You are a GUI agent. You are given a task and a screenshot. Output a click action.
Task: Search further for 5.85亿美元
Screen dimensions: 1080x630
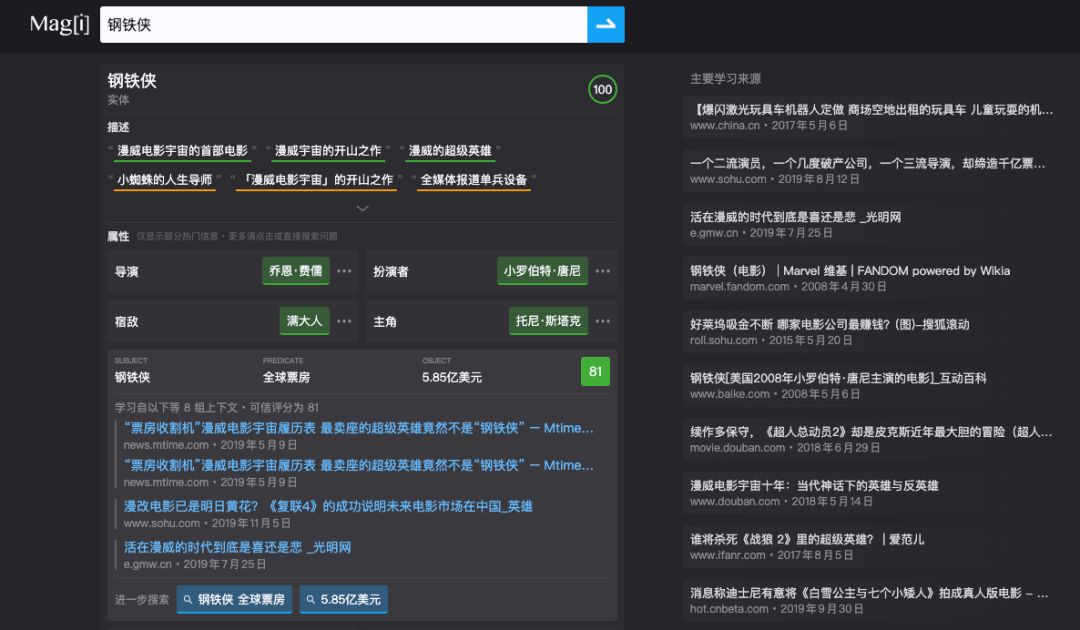(x=344, y=600)
